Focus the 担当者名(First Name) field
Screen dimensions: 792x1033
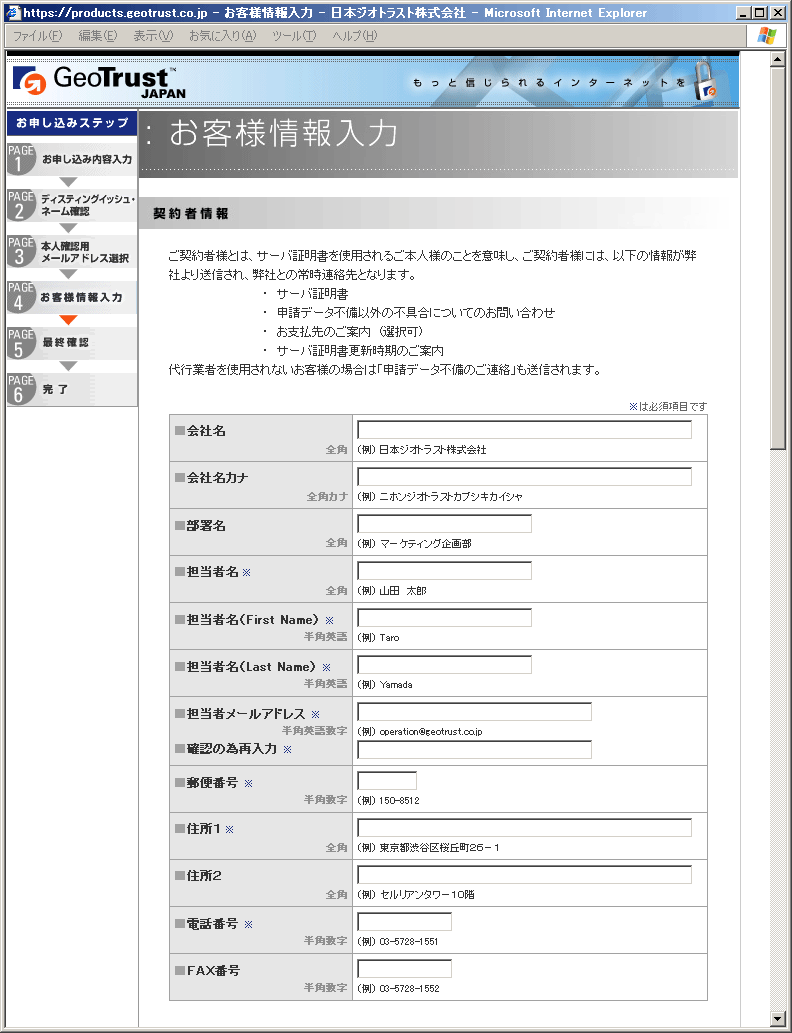[x=444, y=618]
